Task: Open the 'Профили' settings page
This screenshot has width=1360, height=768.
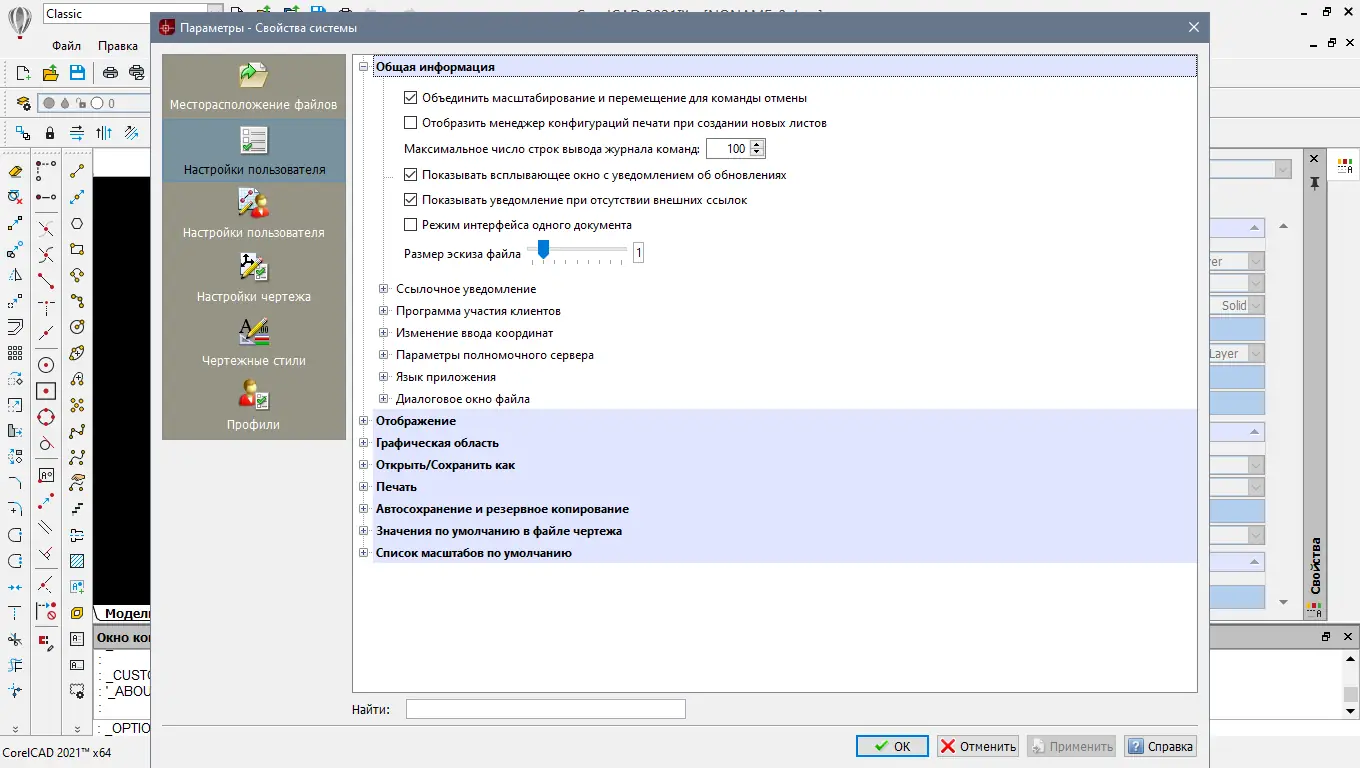Action: point(254,407)
